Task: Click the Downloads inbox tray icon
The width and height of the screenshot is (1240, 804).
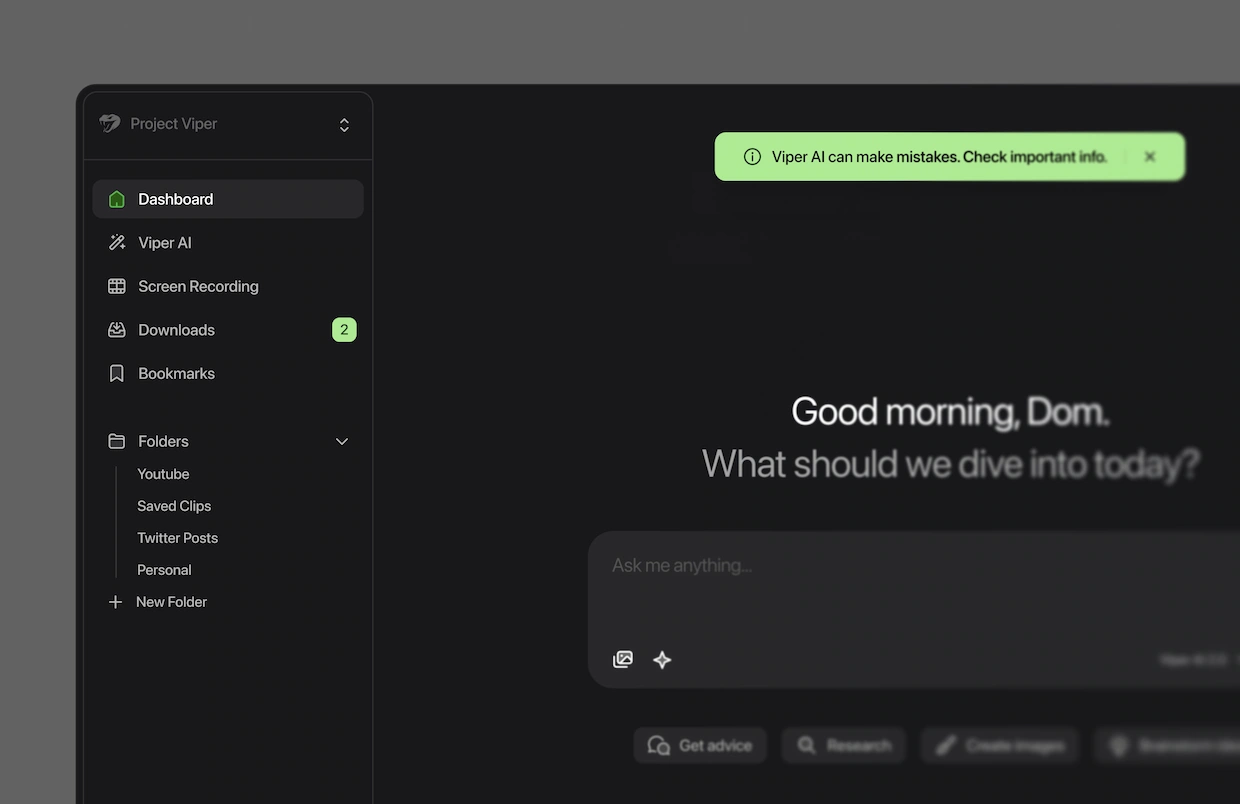Action: (117, 330)
